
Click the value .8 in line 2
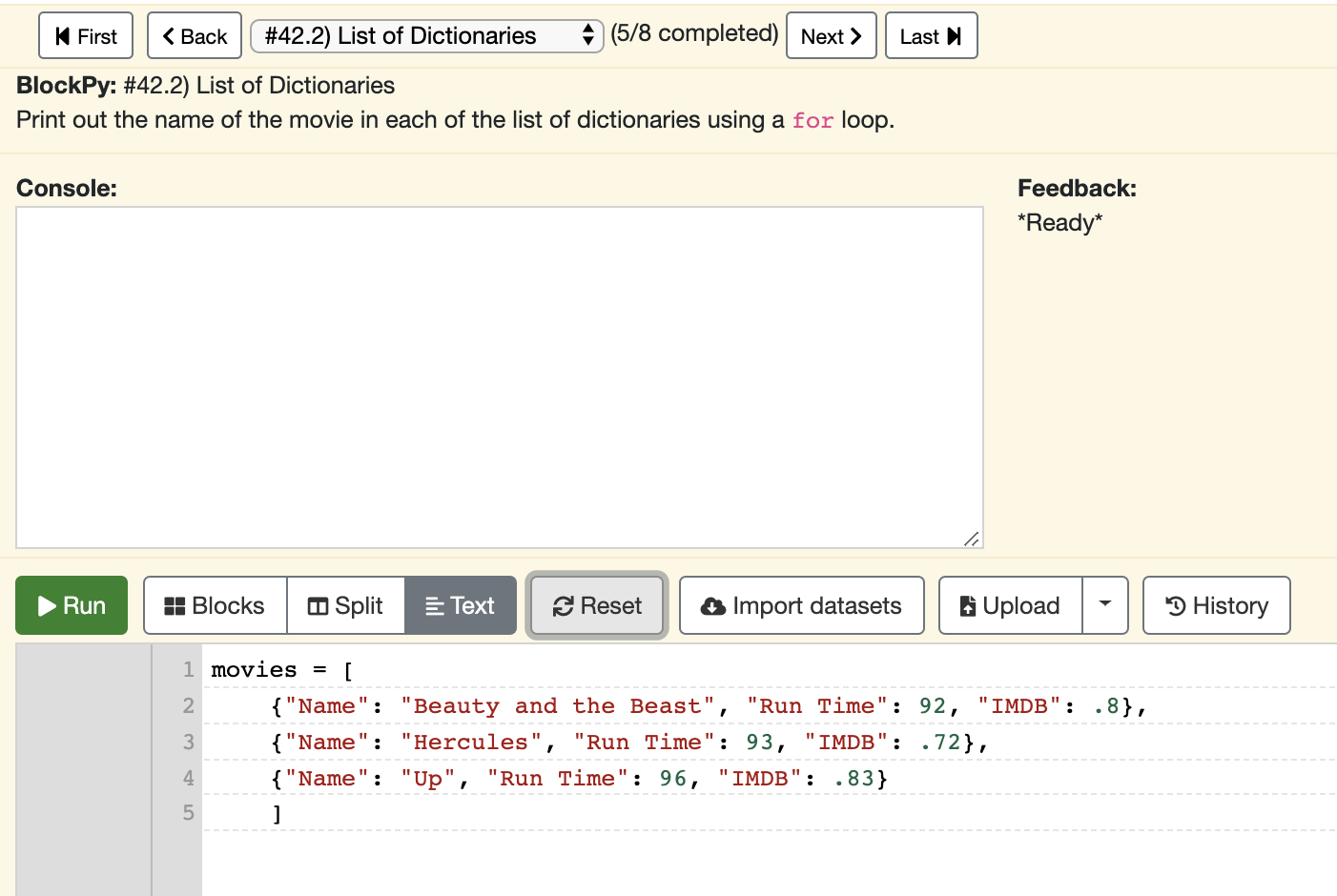[1106, 706]
